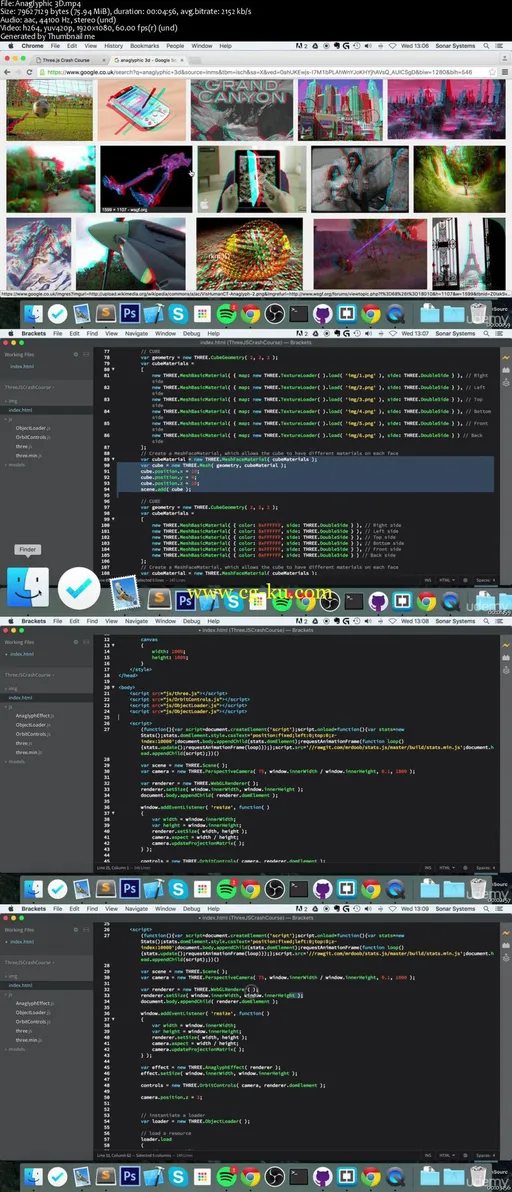
Task: Open HTML language dropdown in the 13:07 status bar
Action: [447, 579]
